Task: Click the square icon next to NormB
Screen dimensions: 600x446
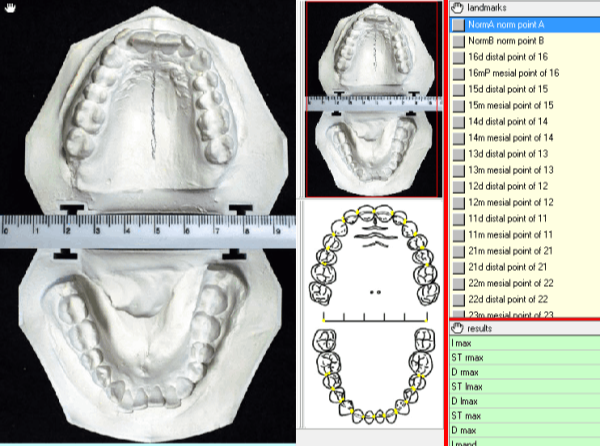Action: tap(458, 40)
